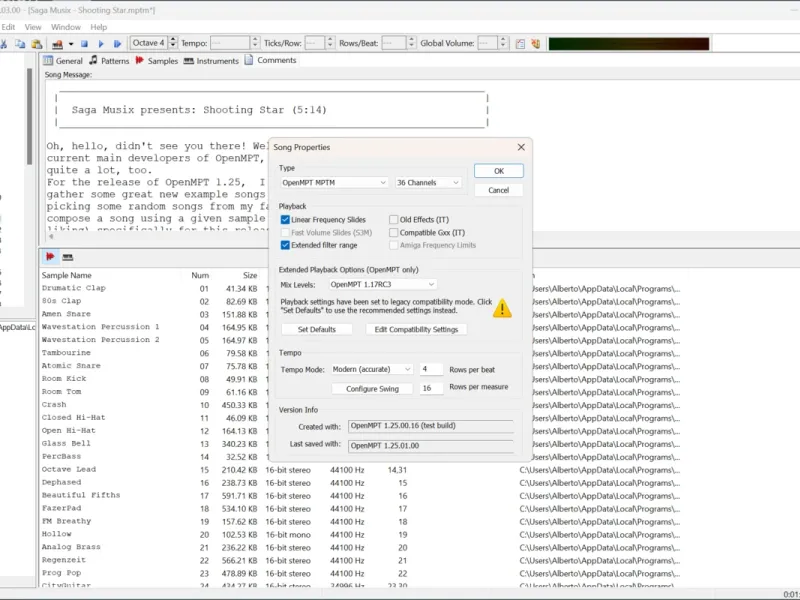Click the Octave 4 spinner arrows
The width and height of the screenshot is (800, 600).
click(x=173, y=43)
